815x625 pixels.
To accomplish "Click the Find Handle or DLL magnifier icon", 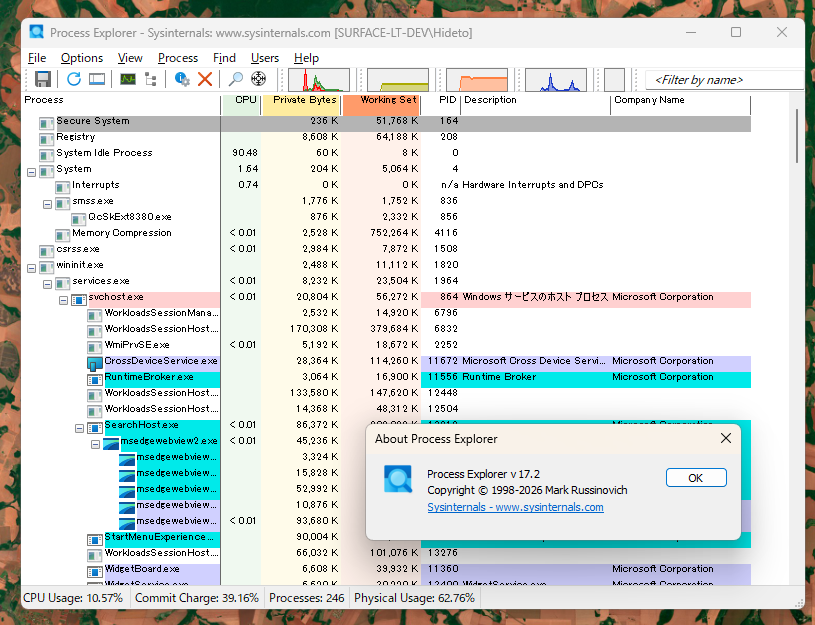I will click(x=235, y=79).
